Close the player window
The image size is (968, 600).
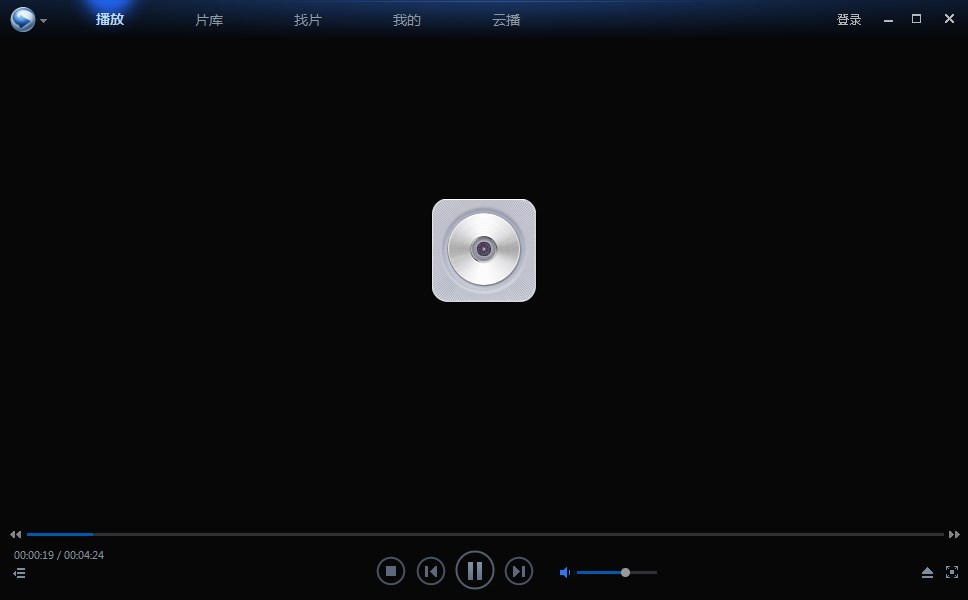tap(949, 19)
